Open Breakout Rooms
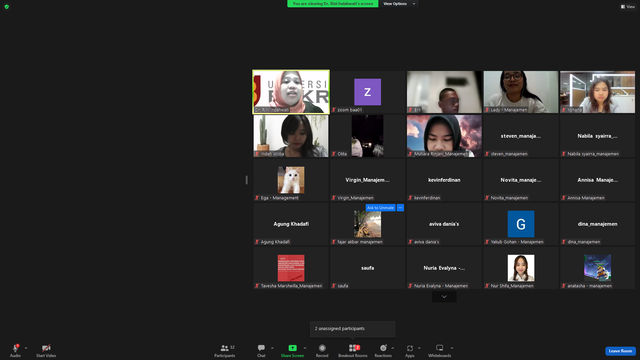 pos(353,350)
